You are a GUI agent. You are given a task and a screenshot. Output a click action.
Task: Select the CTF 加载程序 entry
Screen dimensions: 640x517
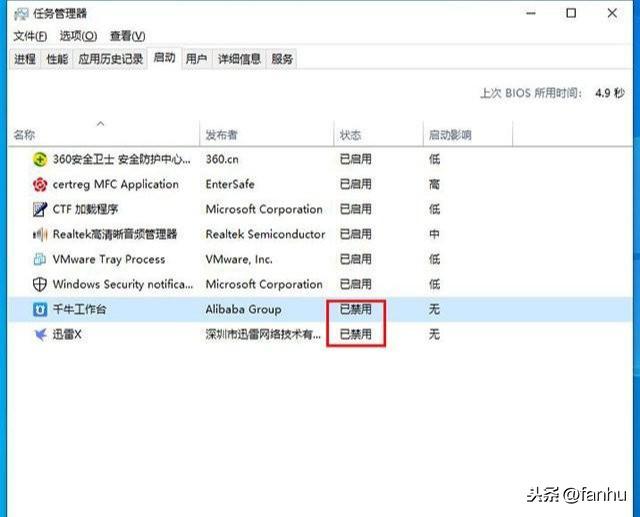click(85, 209)
